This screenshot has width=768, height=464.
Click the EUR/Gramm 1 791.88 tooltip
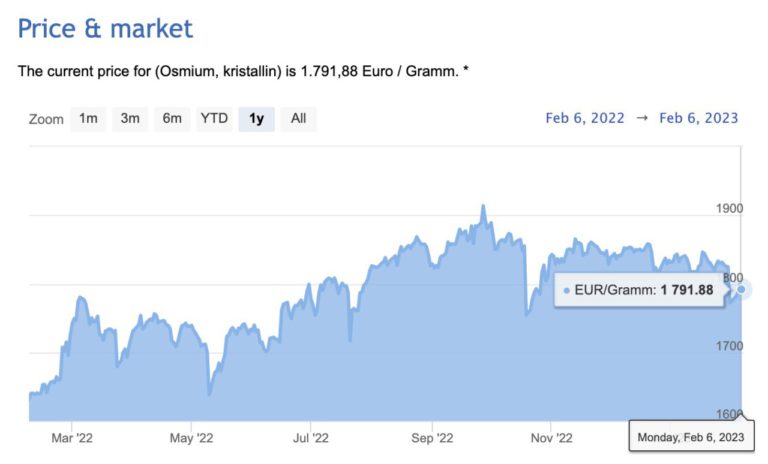click(638, 290)
